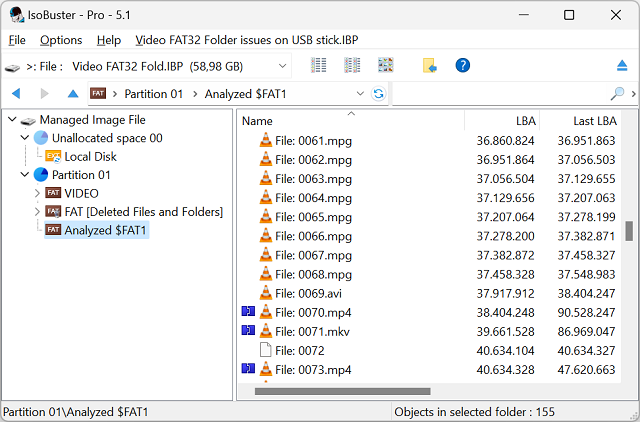This screenshot has width=640, height=422.
Task: Select Analyzed $FAT1 in the tree
Action: click(105, 230)
